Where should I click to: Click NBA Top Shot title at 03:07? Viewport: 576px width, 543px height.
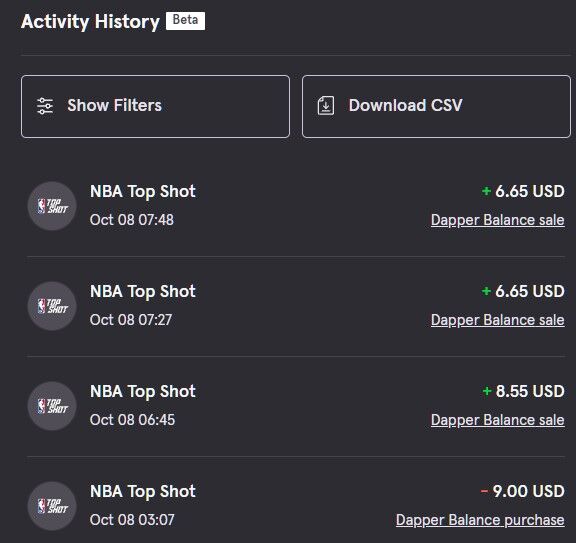(143, 492)
